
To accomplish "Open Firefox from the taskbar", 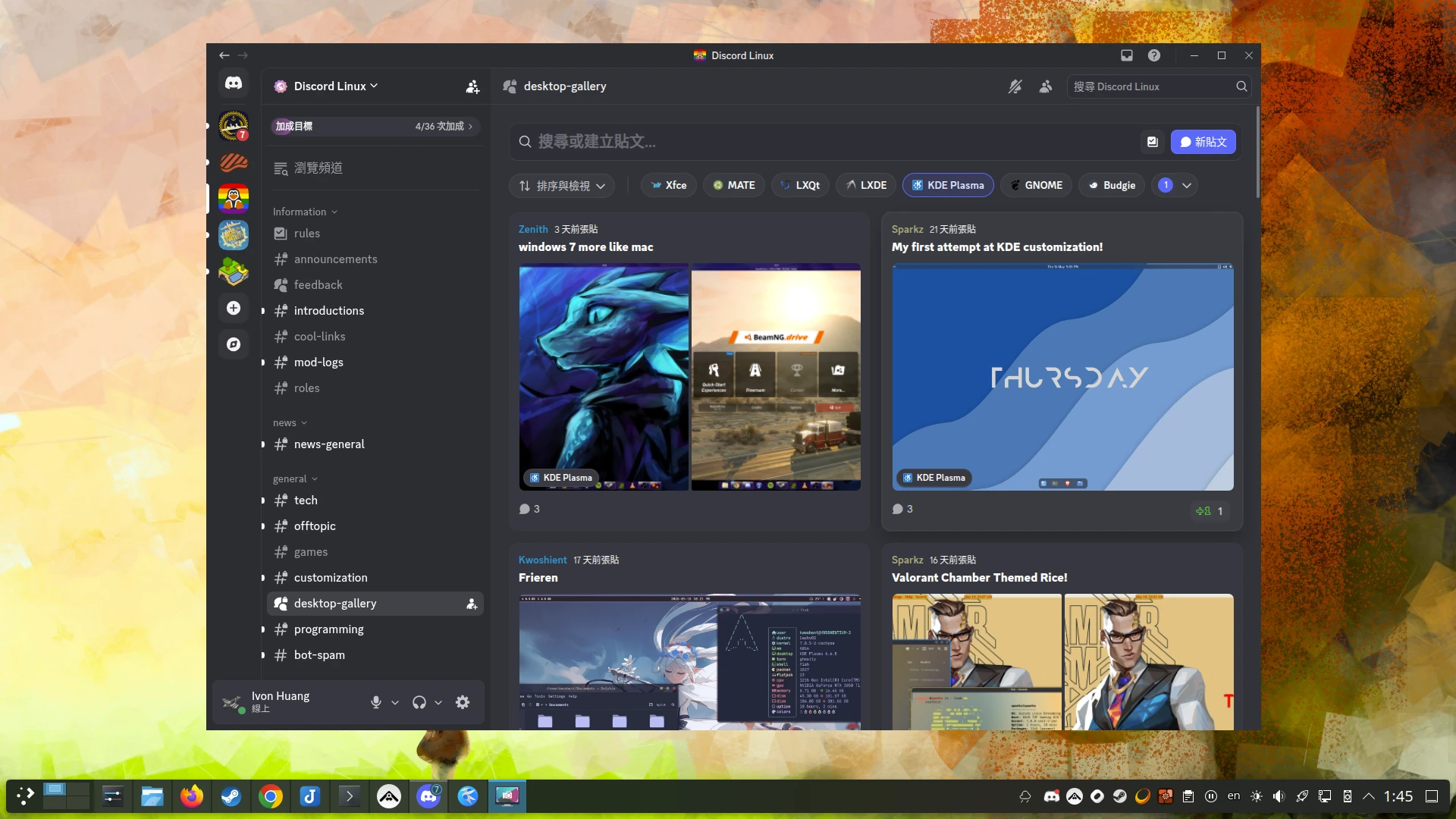I will 192,796.
